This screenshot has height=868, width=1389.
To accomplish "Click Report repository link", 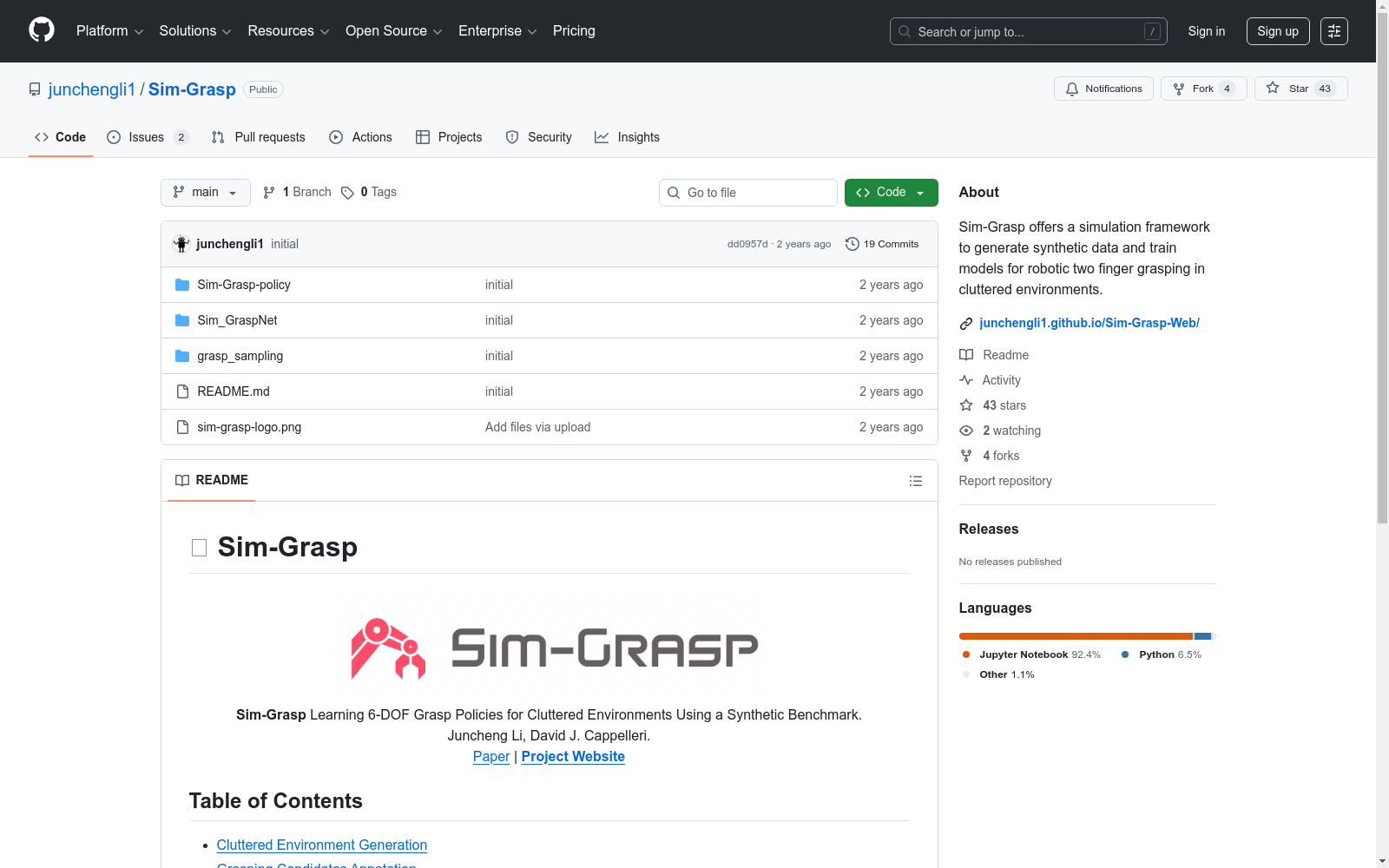I will point(1005,481).
